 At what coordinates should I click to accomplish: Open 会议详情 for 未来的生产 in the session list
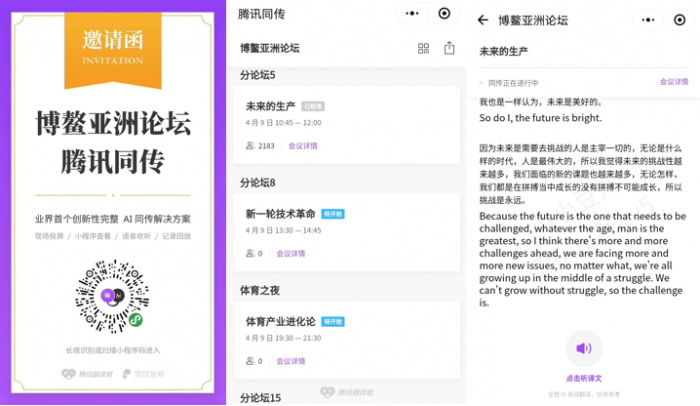point(303,146)
